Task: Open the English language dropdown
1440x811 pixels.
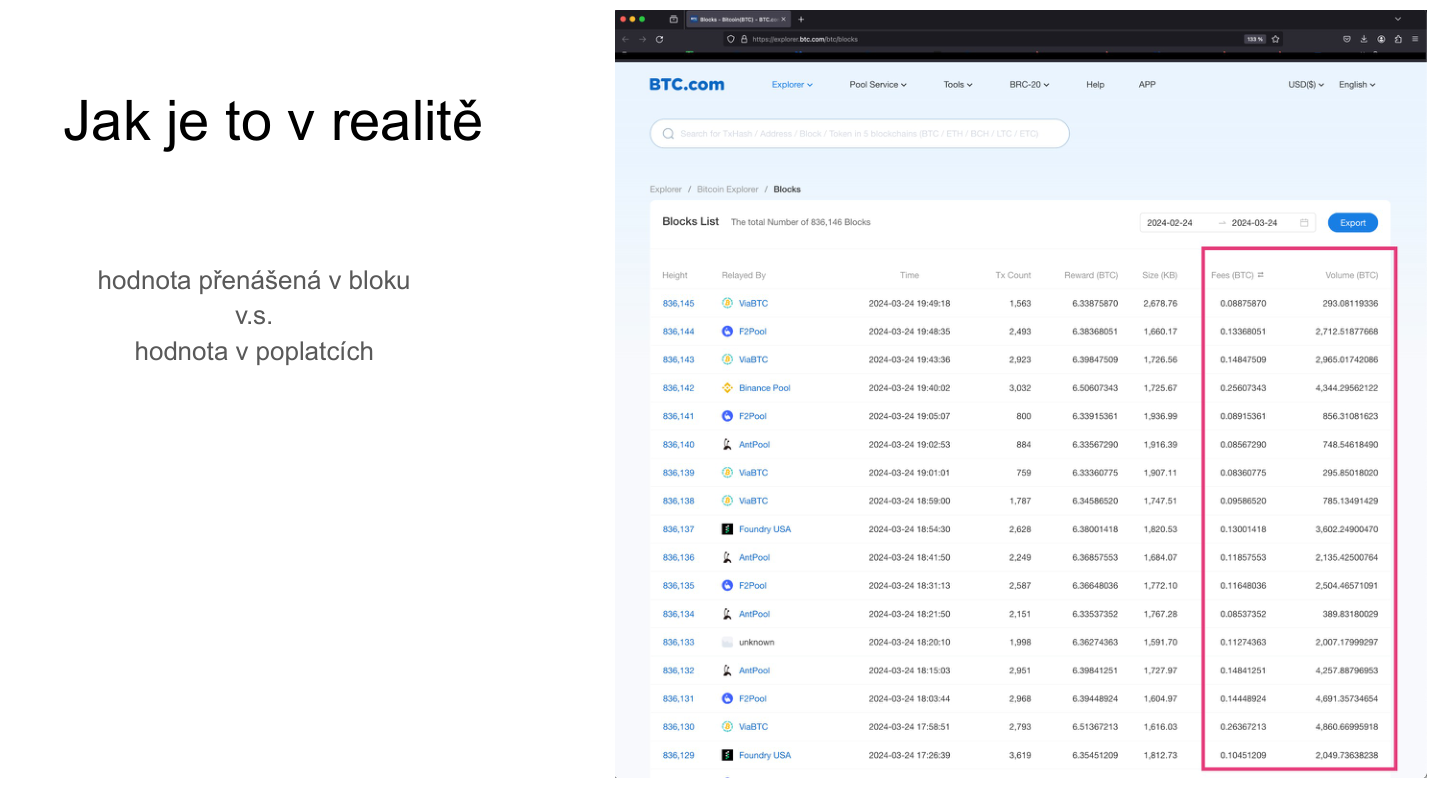Action: pyautogui.click(x=1357, y=85)
